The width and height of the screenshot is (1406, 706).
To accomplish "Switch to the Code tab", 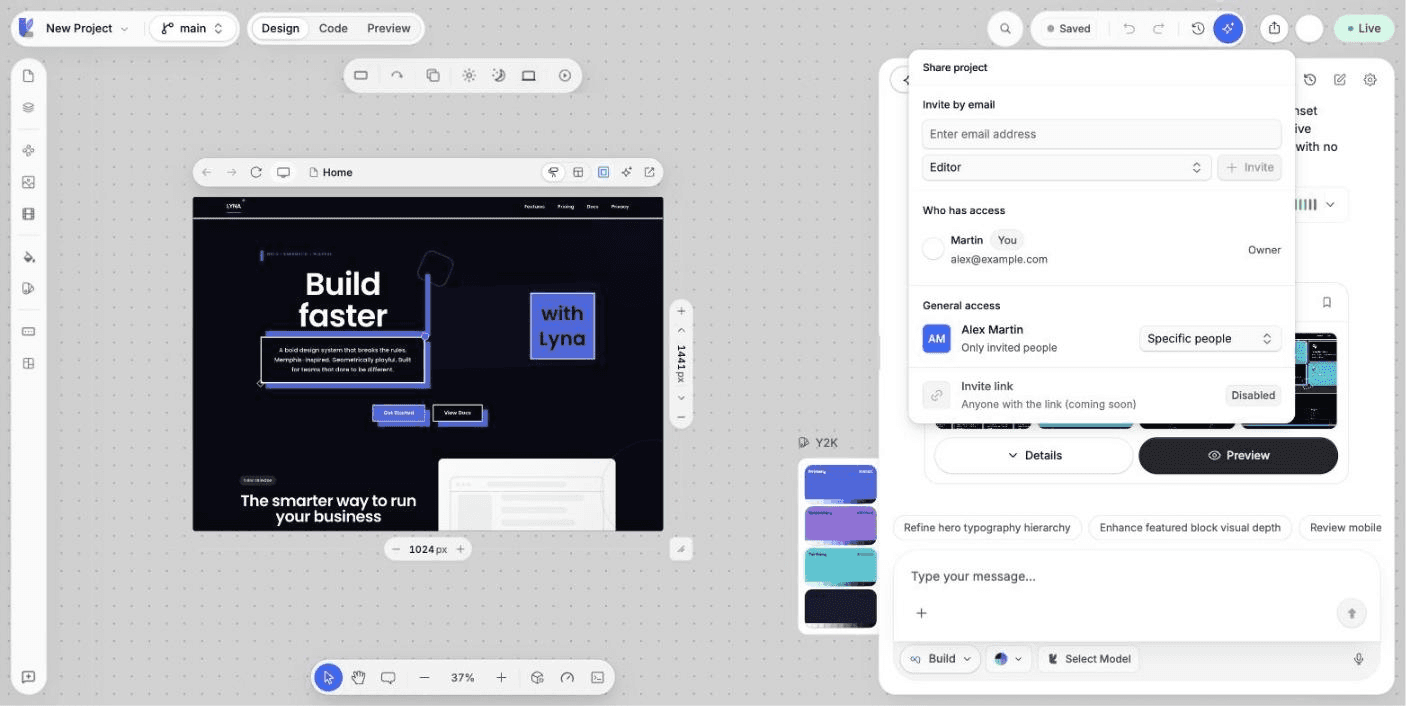I will 333,28.
